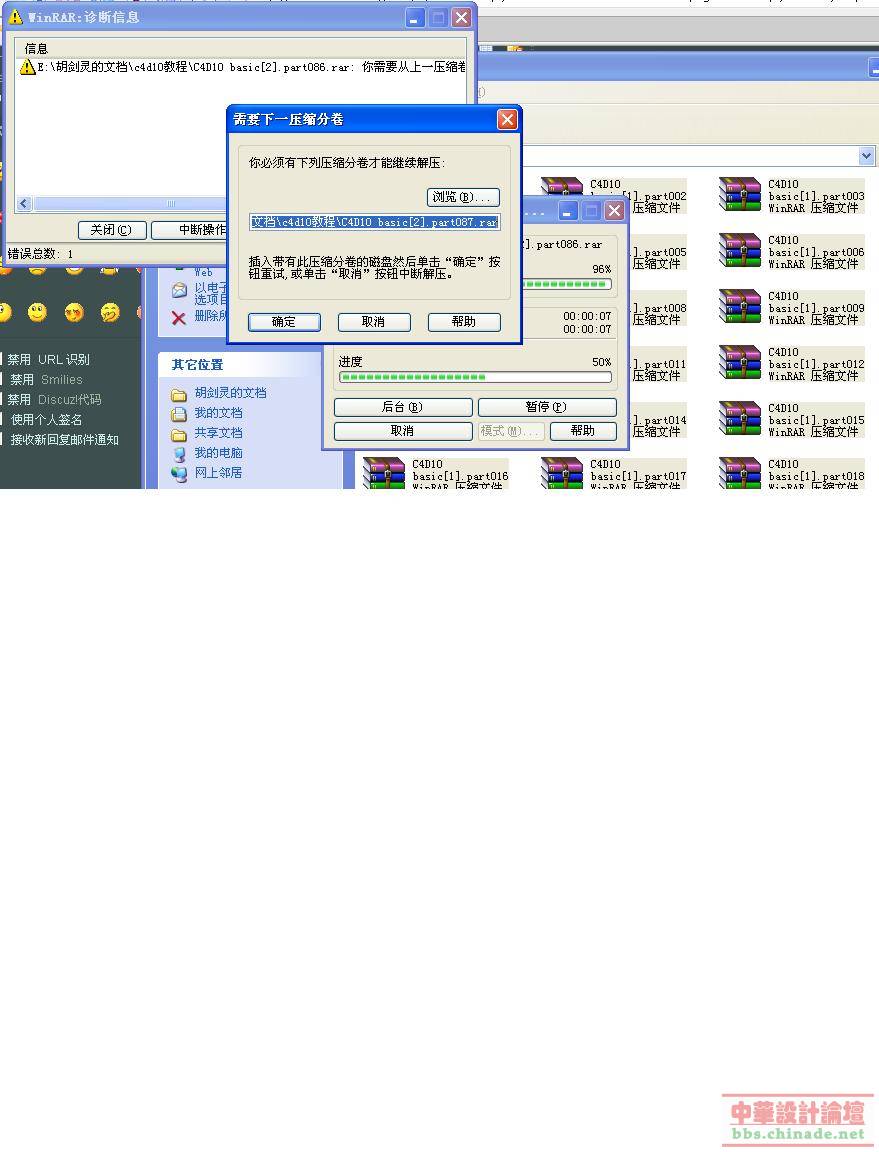
Task: Click the part086.rar diagnostic message text
Action: (251, 67)
